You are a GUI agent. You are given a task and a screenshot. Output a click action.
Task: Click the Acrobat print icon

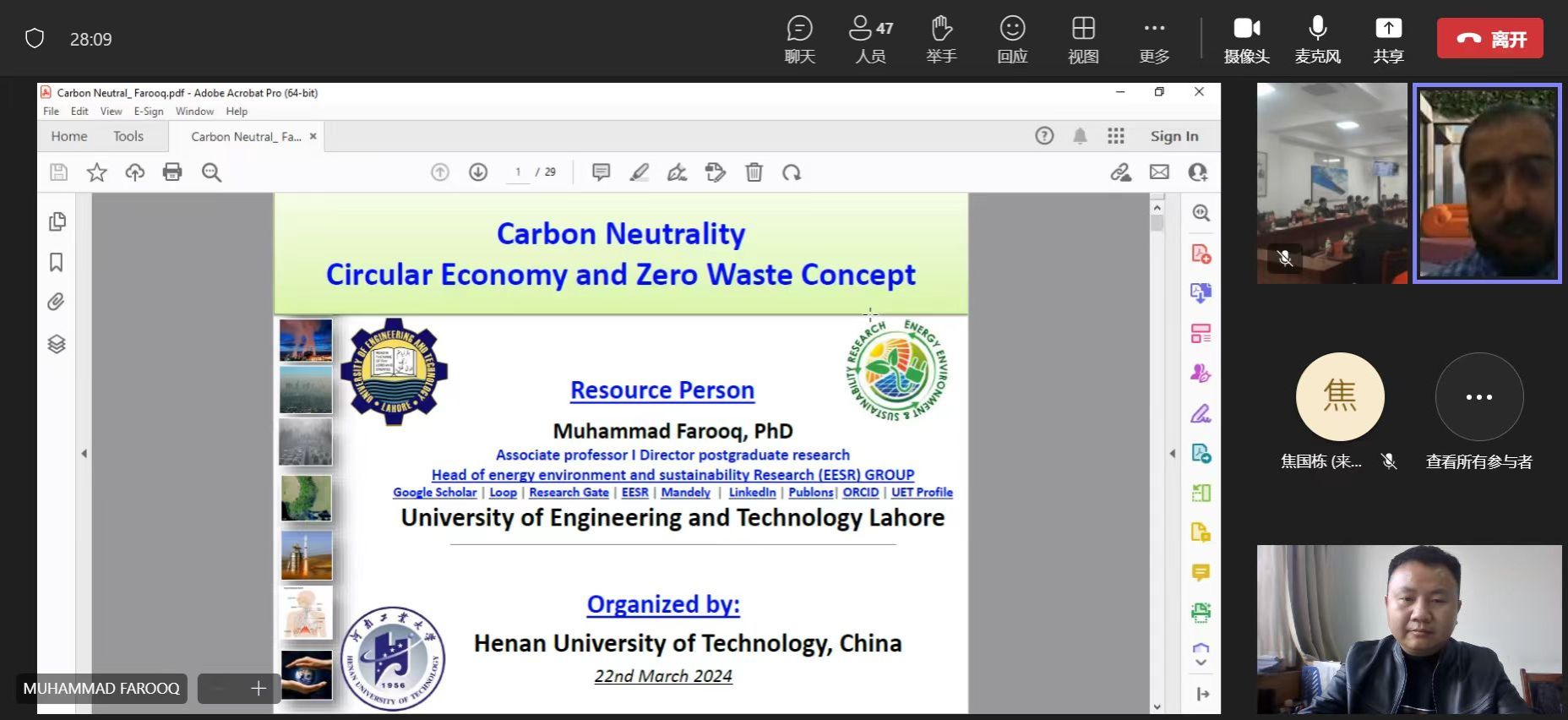[x=172, y=172]
